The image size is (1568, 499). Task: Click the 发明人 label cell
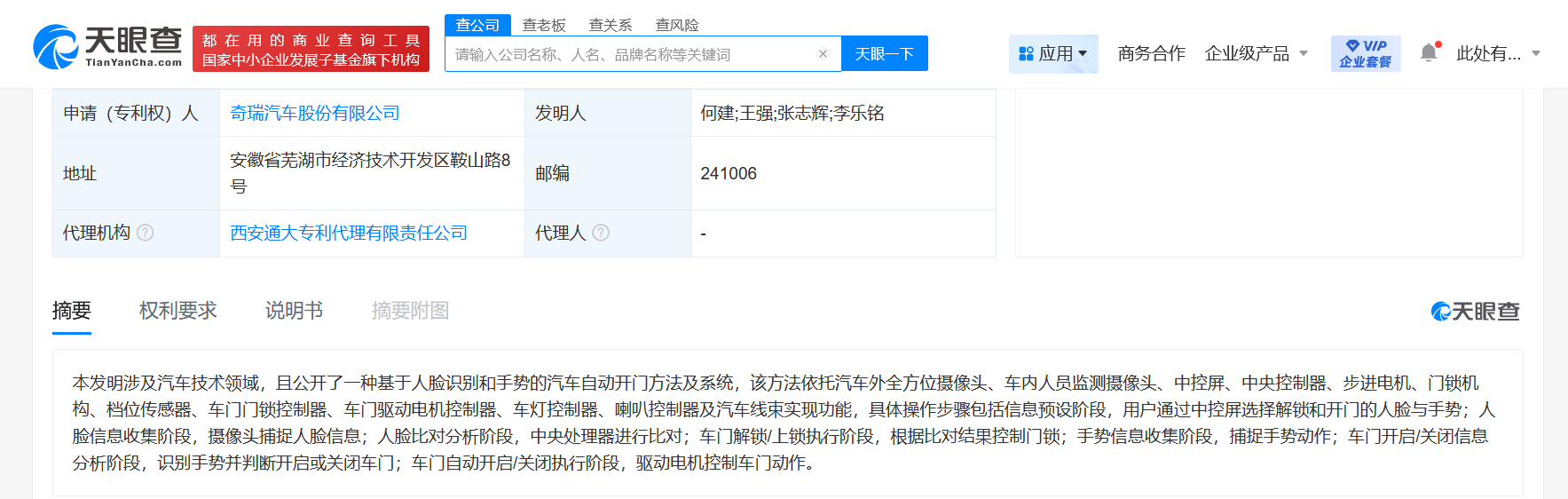[x=608, y=113]
